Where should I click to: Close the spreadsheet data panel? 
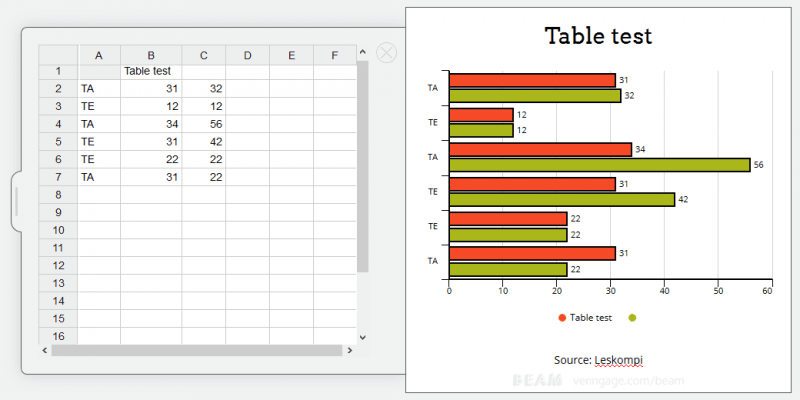pyautogui.click(x=386, y=53)
